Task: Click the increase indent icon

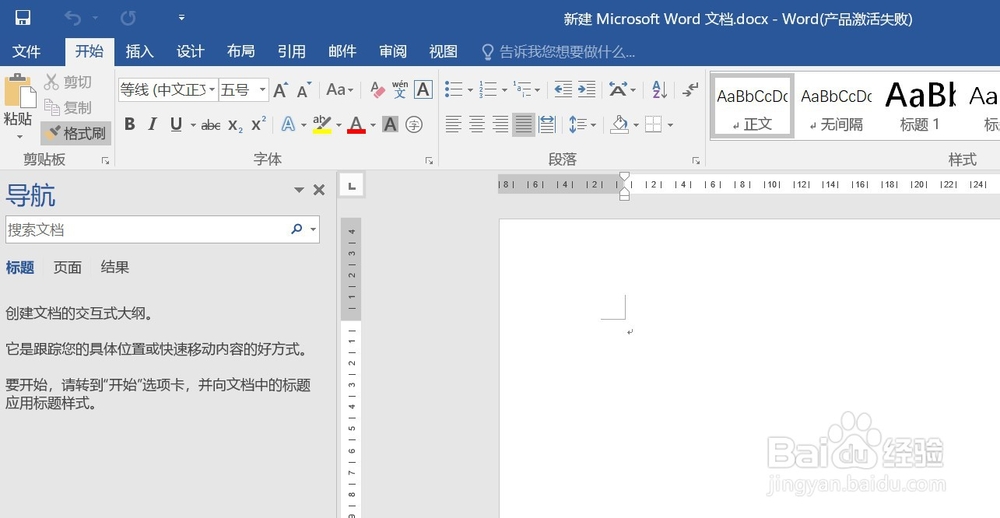Action: 587,89
